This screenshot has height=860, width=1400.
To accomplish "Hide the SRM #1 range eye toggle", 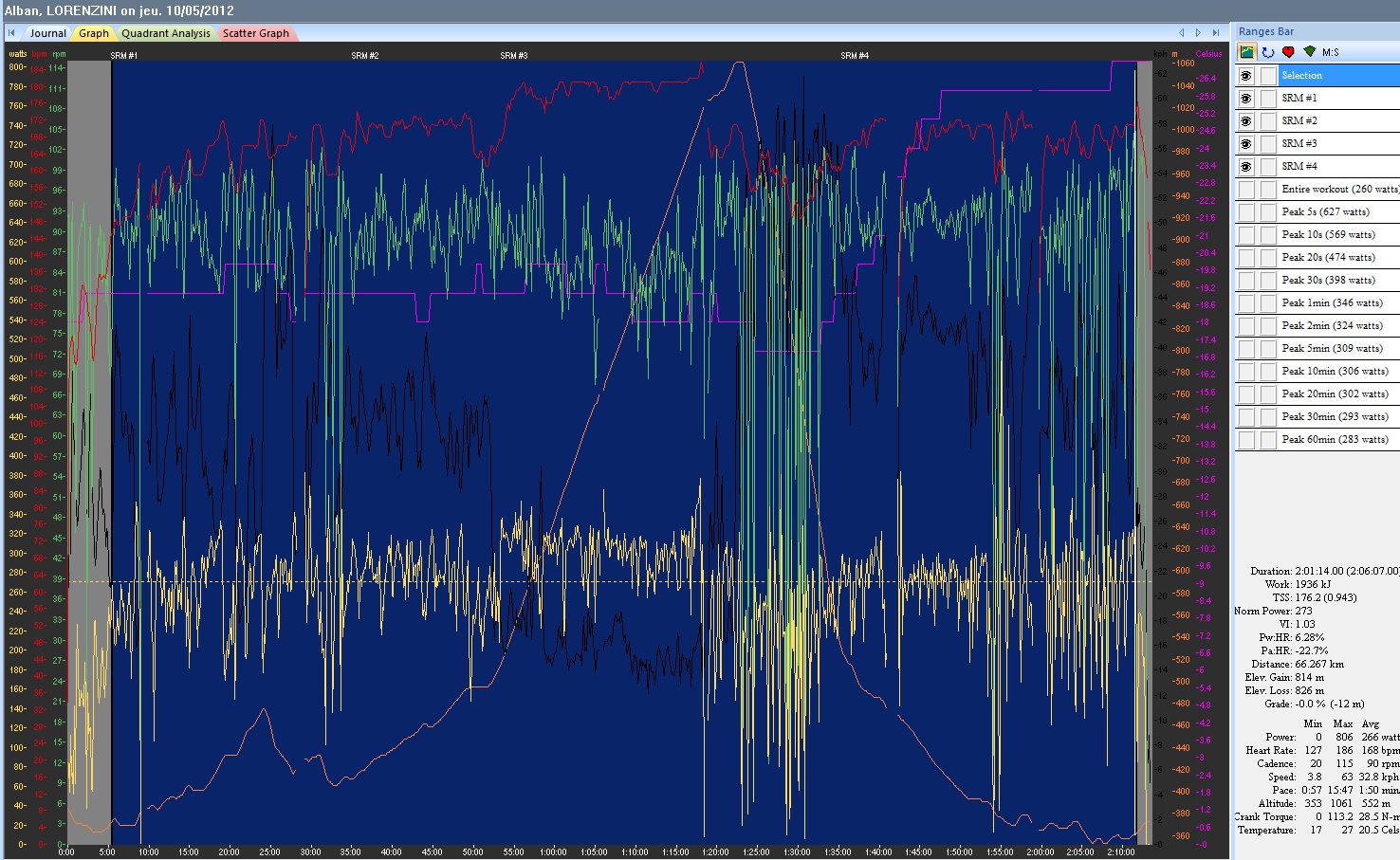I will (x=1246, y=99).
